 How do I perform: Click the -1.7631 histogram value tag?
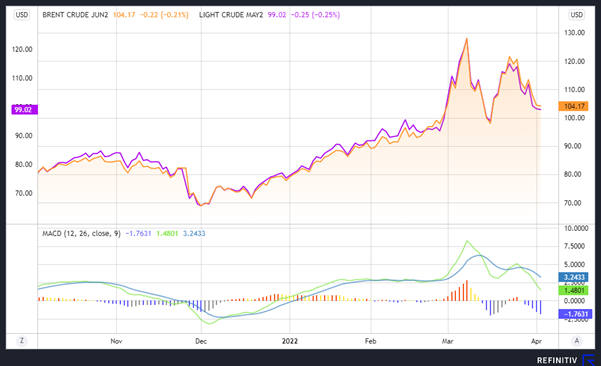(x=575, y=314)
